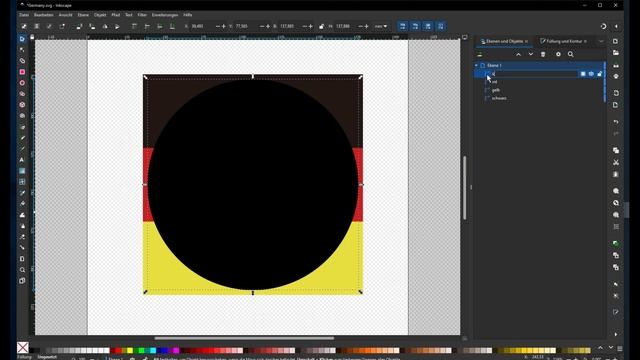Click the no-color X swatch

point(23,348)
